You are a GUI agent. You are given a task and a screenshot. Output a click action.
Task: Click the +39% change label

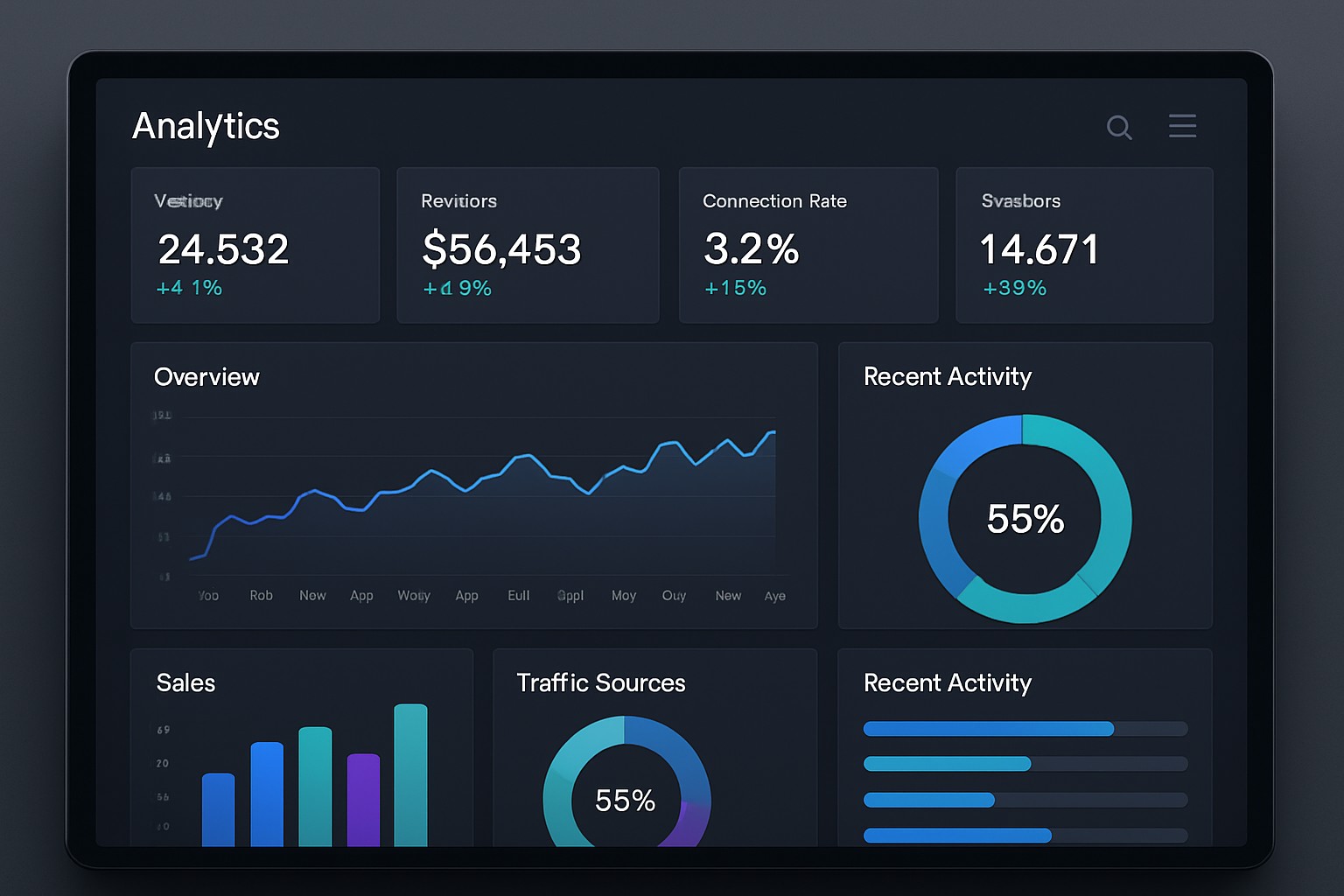click(x=1014, y=287)
